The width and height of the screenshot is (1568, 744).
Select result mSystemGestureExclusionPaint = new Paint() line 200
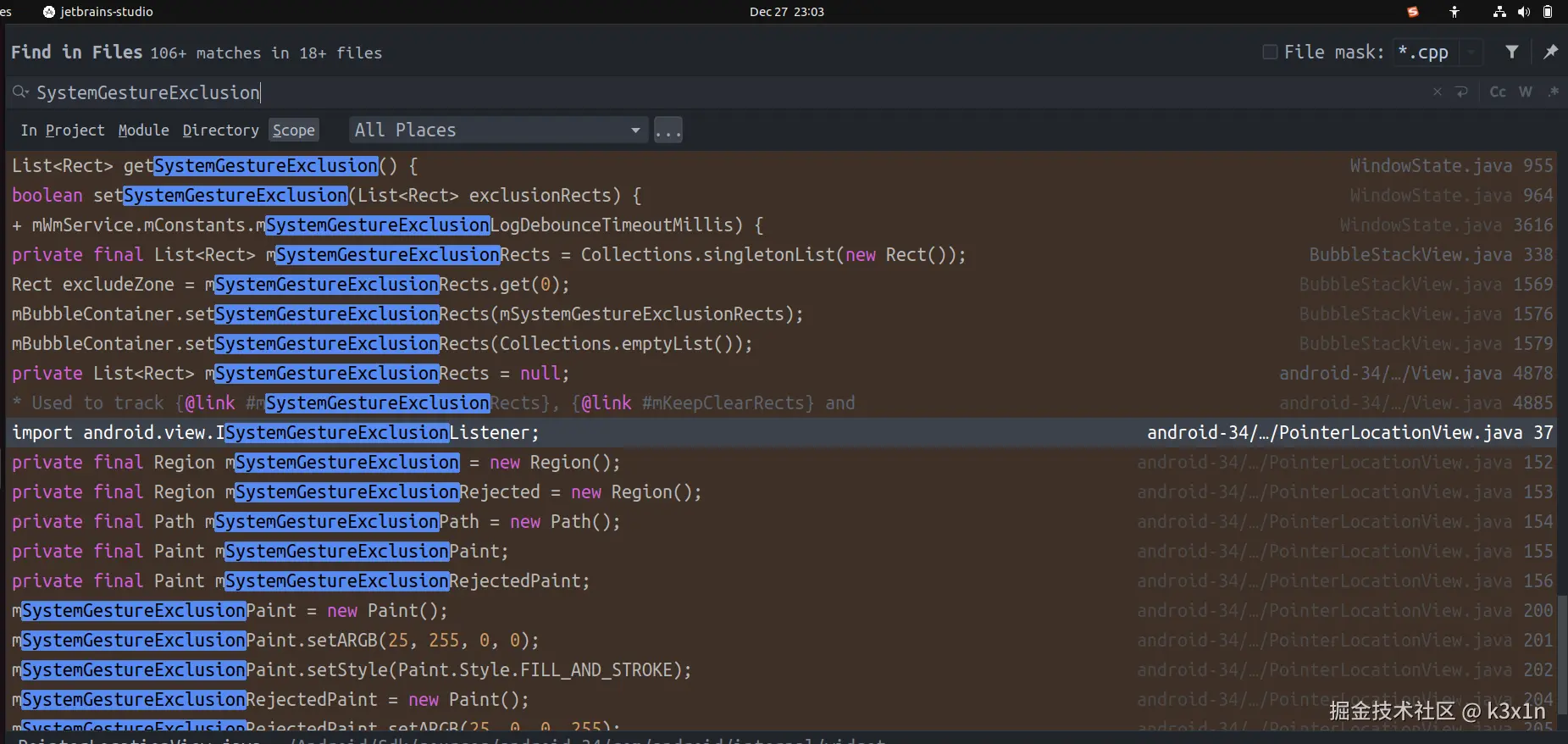pyautogui.click(x=783, y=610)
